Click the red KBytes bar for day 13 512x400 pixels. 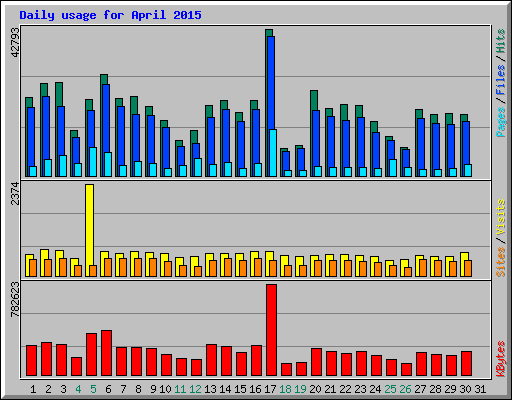[211, 360]
